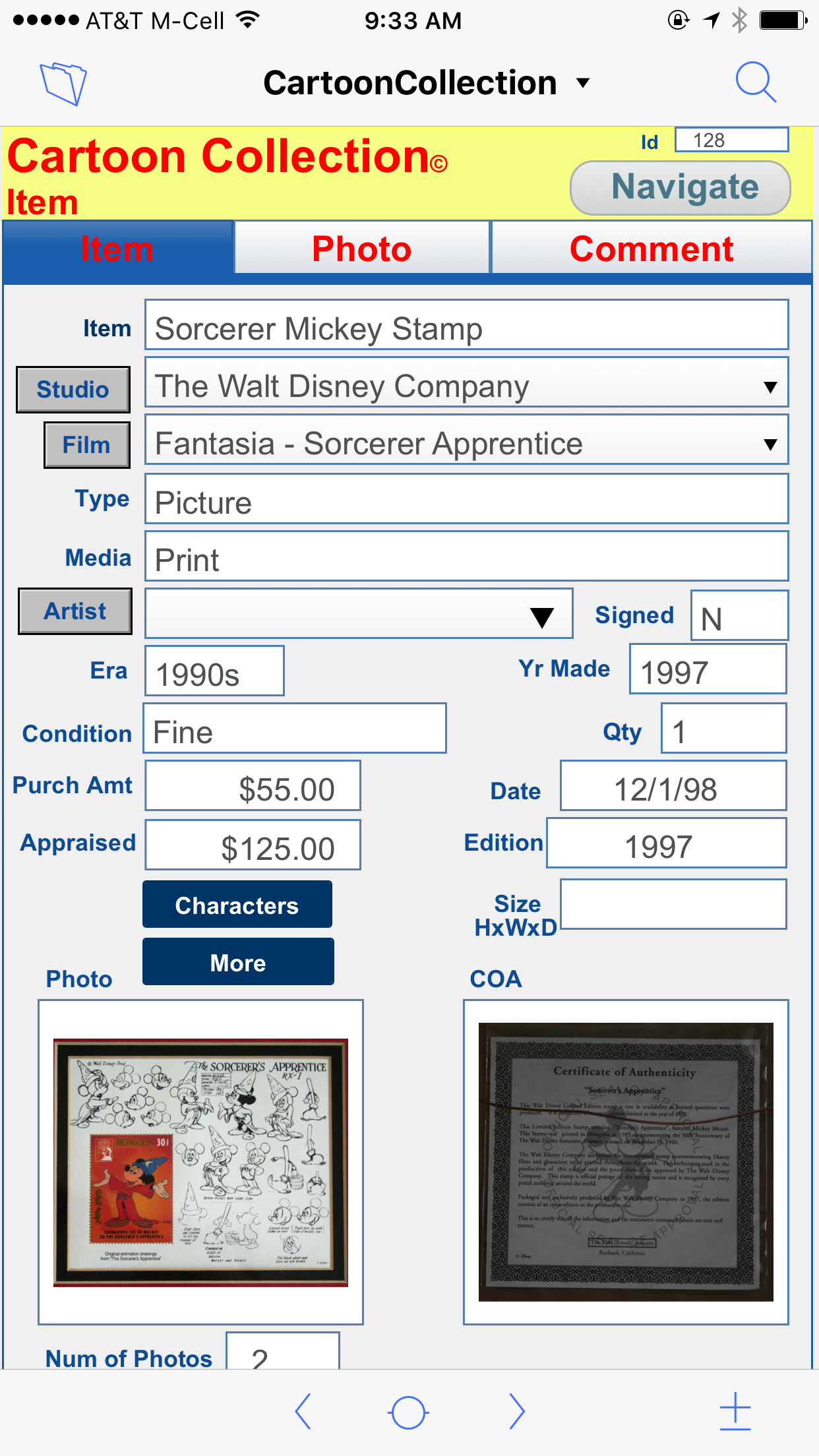Open the file browser folder icon
This screenshot has width=819, height=1456.
tap(63, 83)
